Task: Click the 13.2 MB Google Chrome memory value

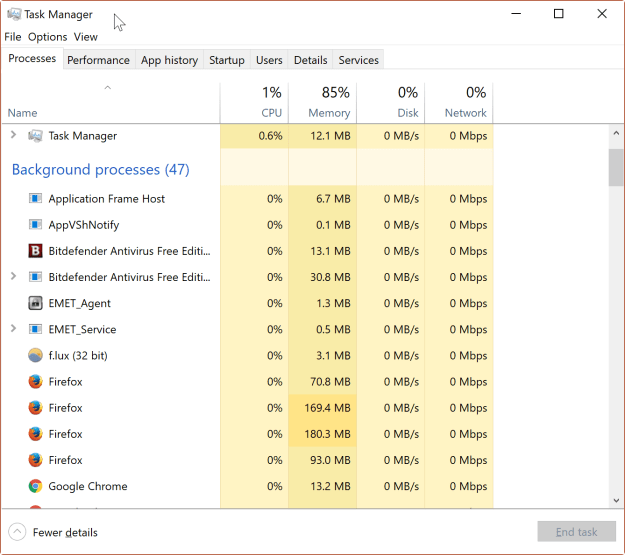Action: [330, 486]
